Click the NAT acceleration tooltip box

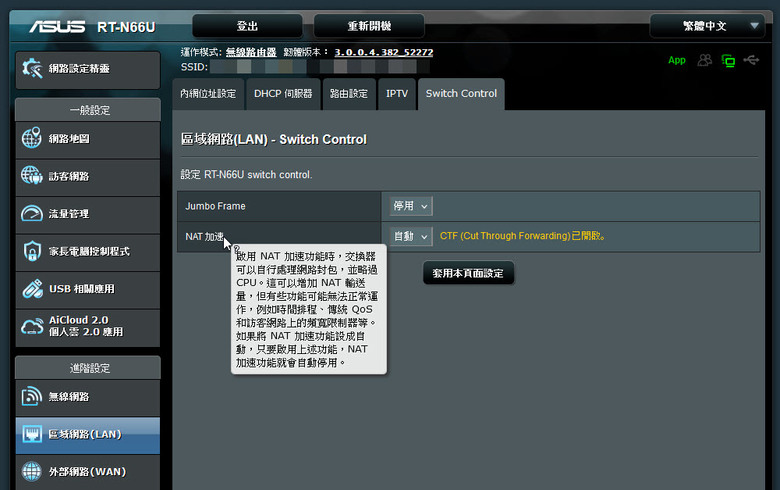(309, 309)
